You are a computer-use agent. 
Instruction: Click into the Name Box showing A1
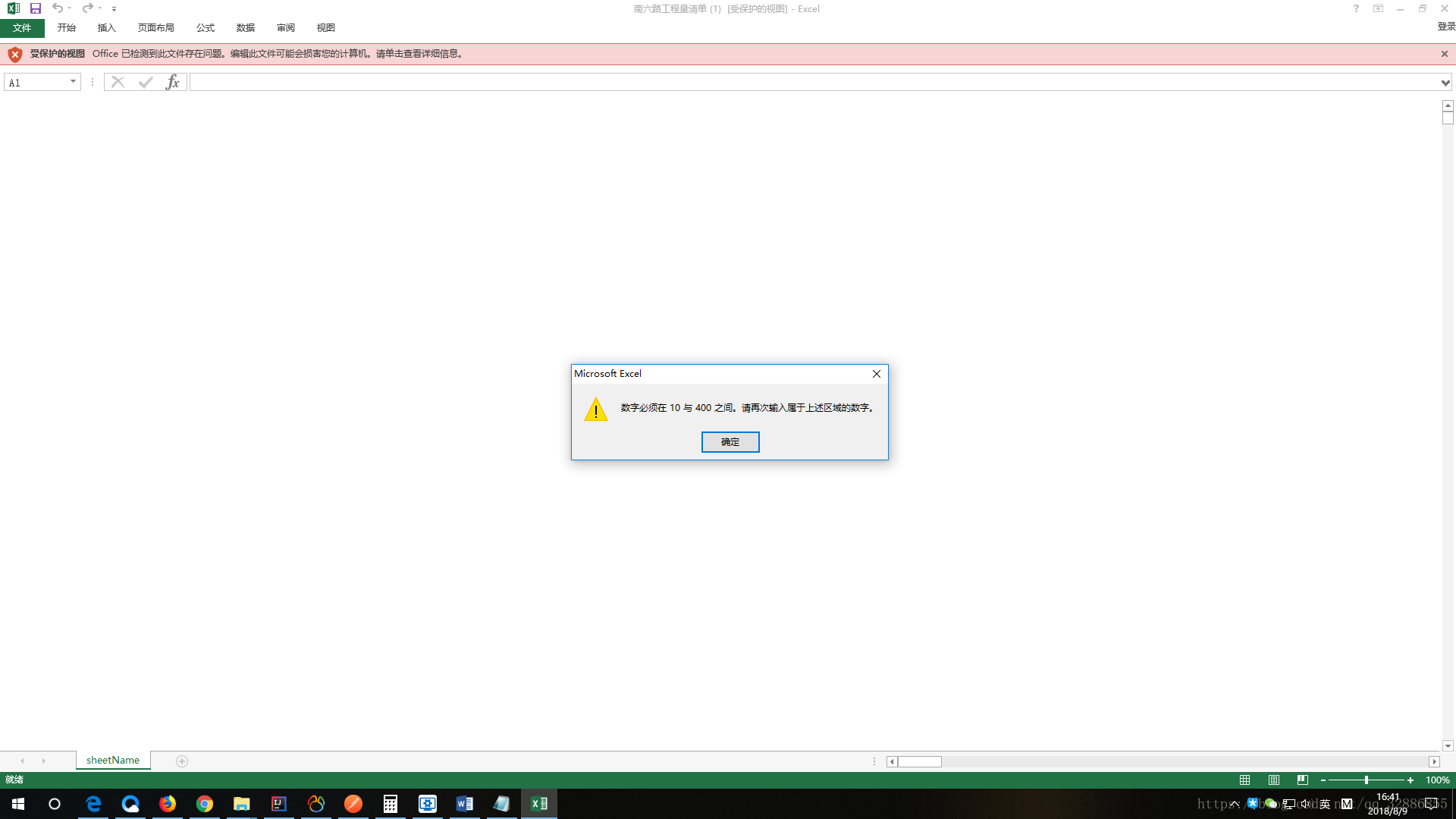click(x=36, y=83)
